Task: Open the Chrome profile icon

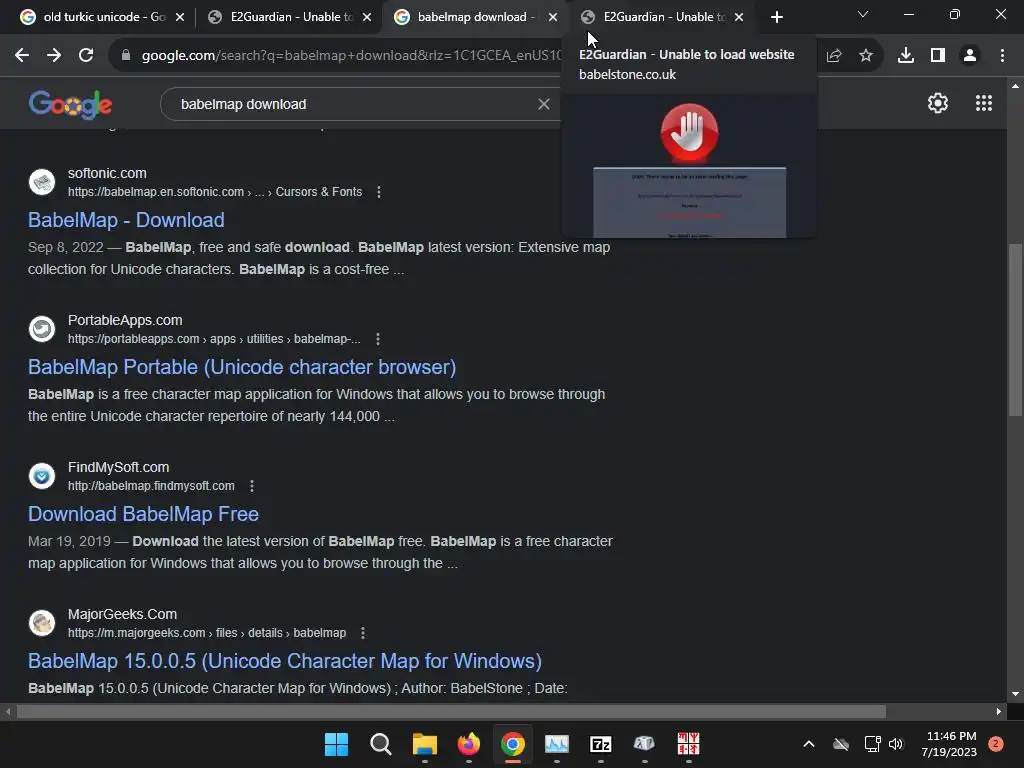Action: click(x=970, y=56)
